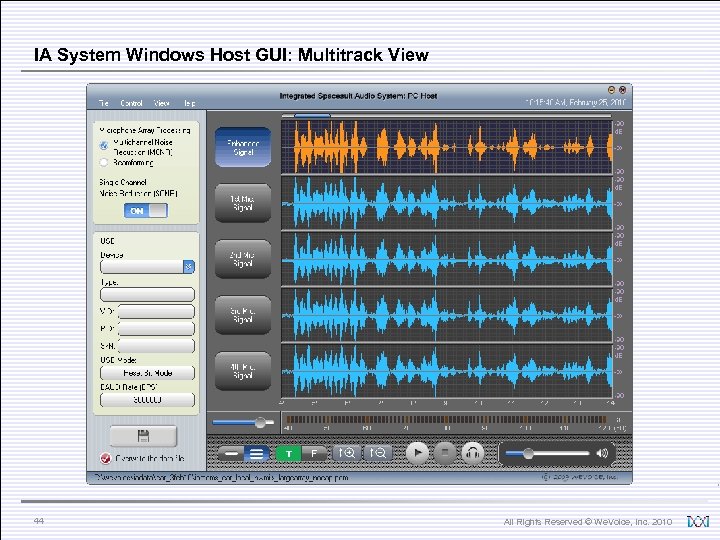The width and height of the screenshot is (720, 540).
Task: Click the horizontal scrollbar thumb above waveforms
Action: point(312,116)
